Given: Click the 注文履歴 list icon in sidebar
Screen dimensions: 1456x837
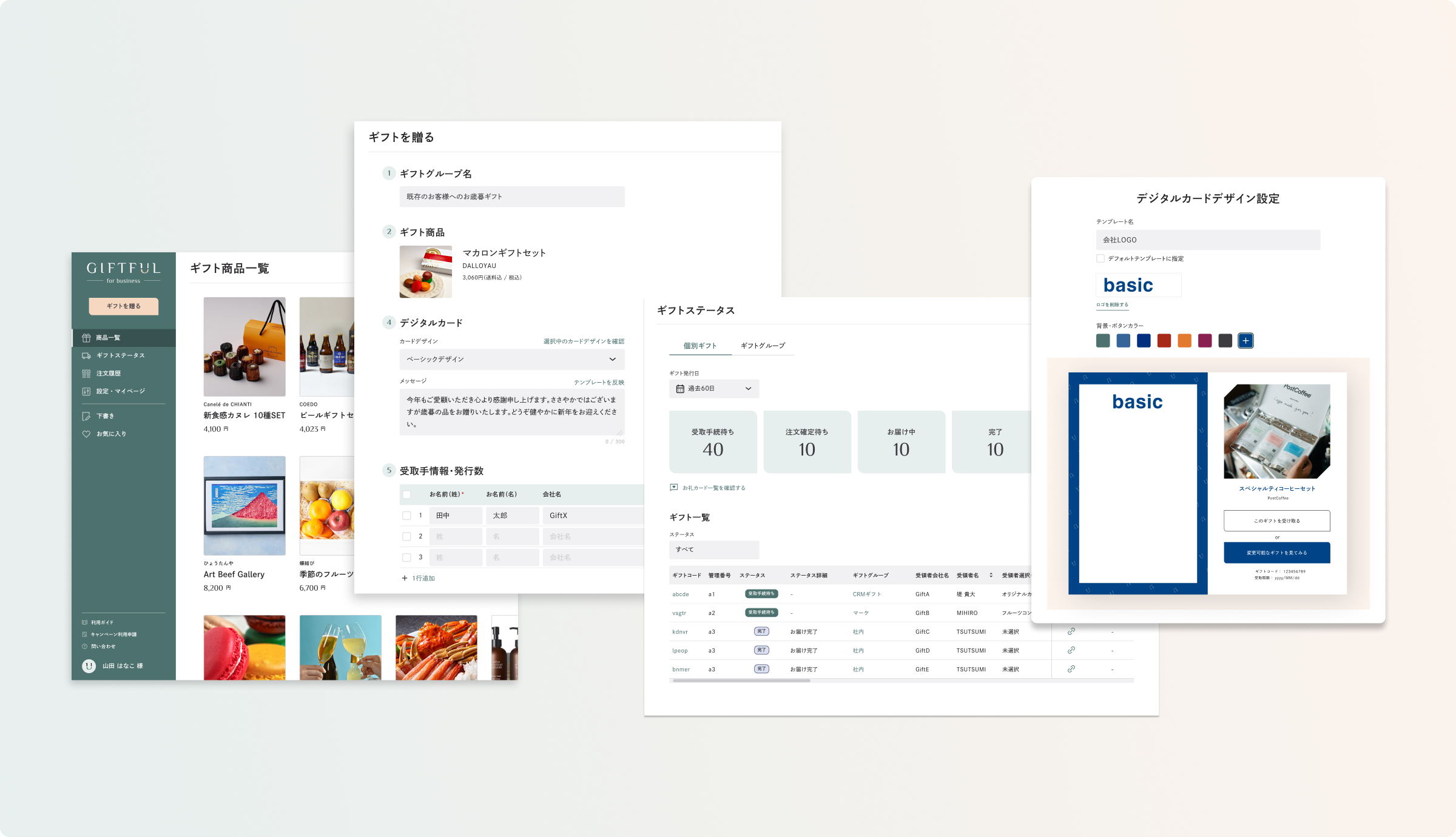Looking at the screenshot, I should click(x=86, y=374).
